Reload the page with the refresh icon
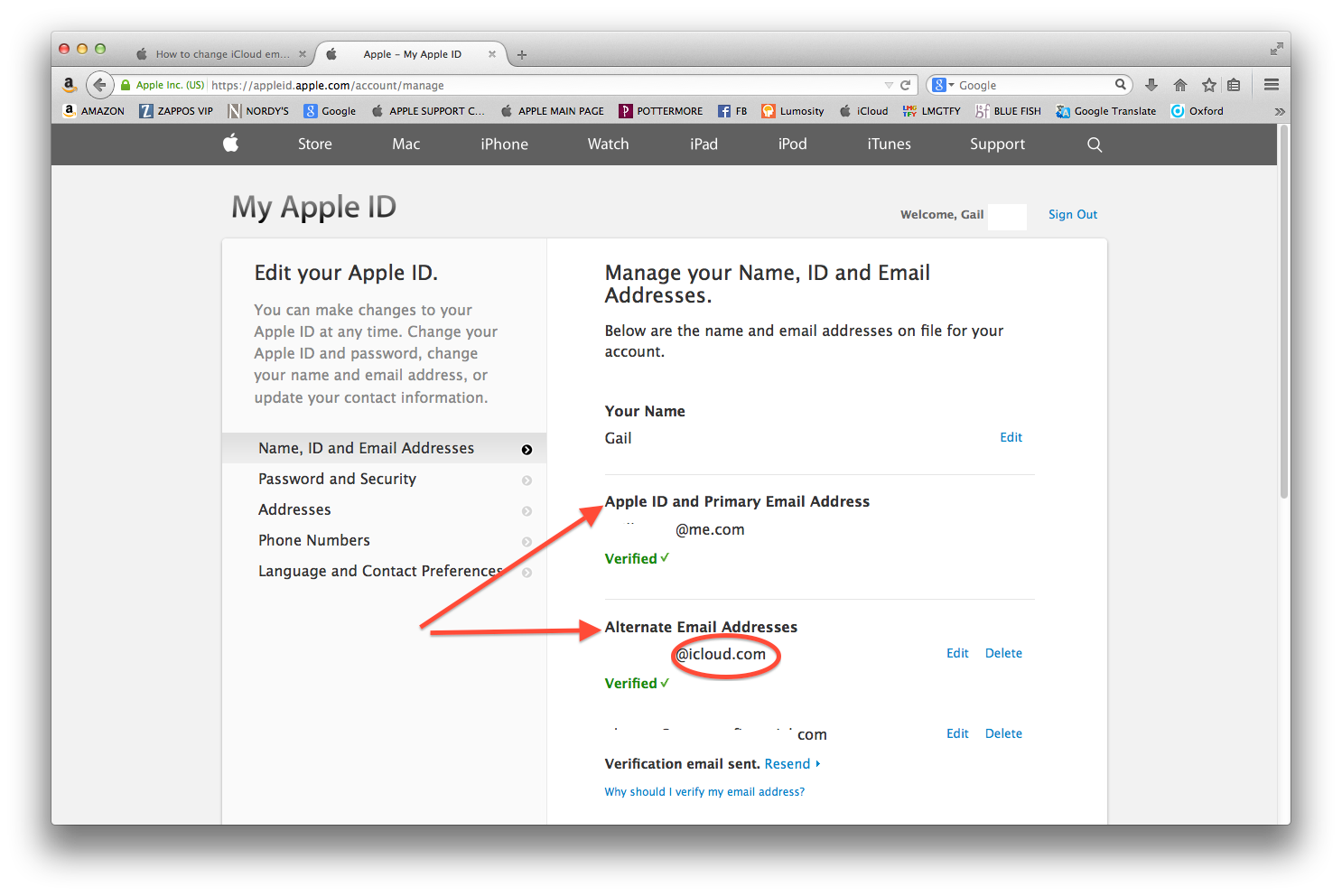 click(906, 85)
